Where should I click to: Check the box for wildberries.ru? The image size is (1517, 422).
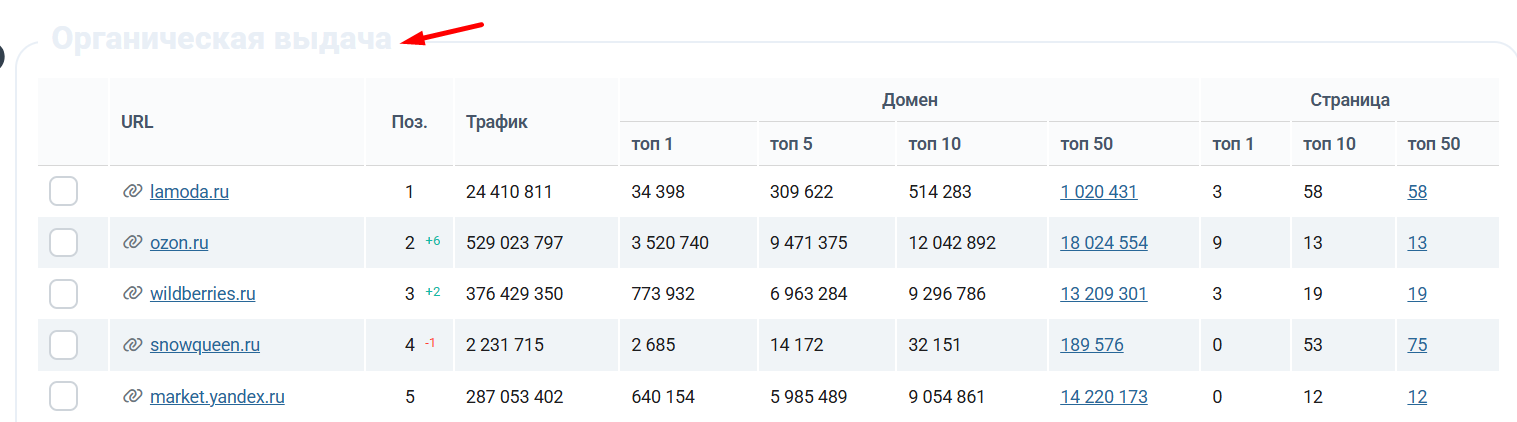tap(64, 293)
